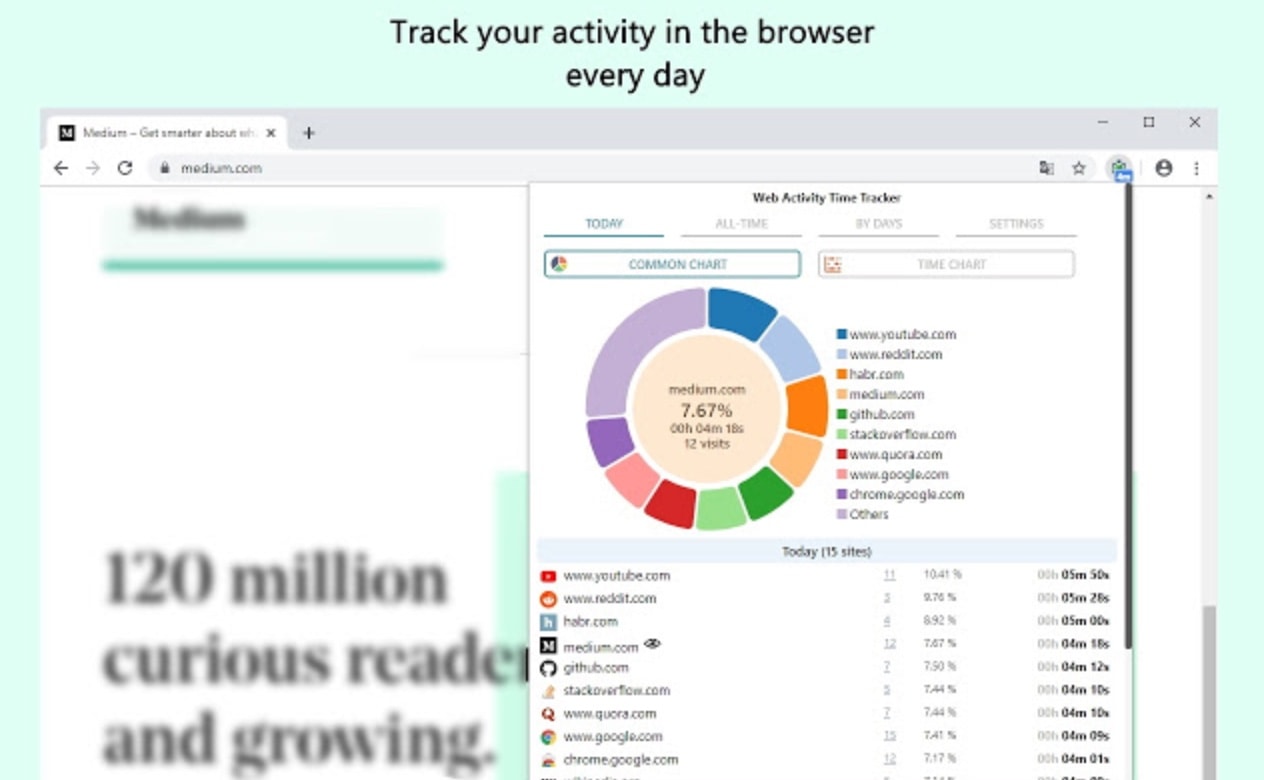Expand the Today (15 sites) section header

pyautogui.click(x=826, y=551)
